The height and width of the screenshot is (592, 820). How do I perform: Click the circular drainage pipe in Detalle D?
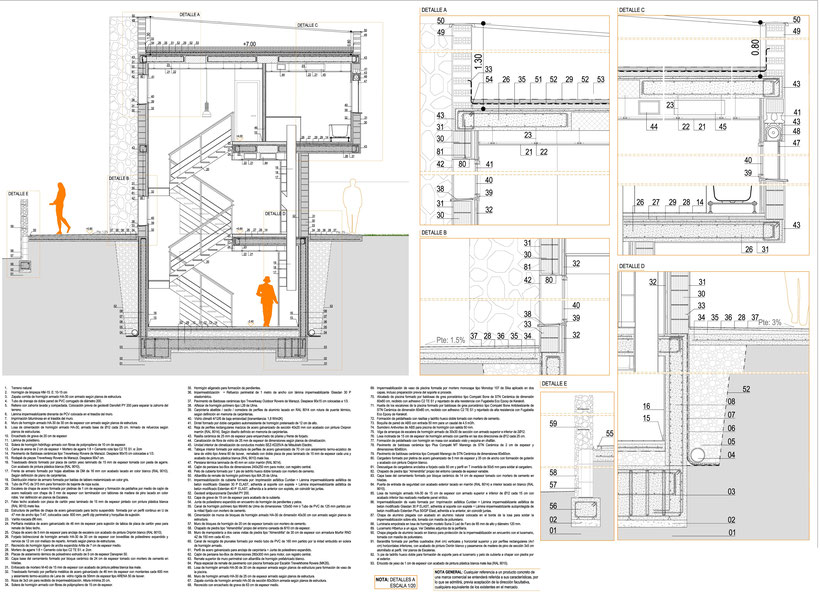pos(696,456)
